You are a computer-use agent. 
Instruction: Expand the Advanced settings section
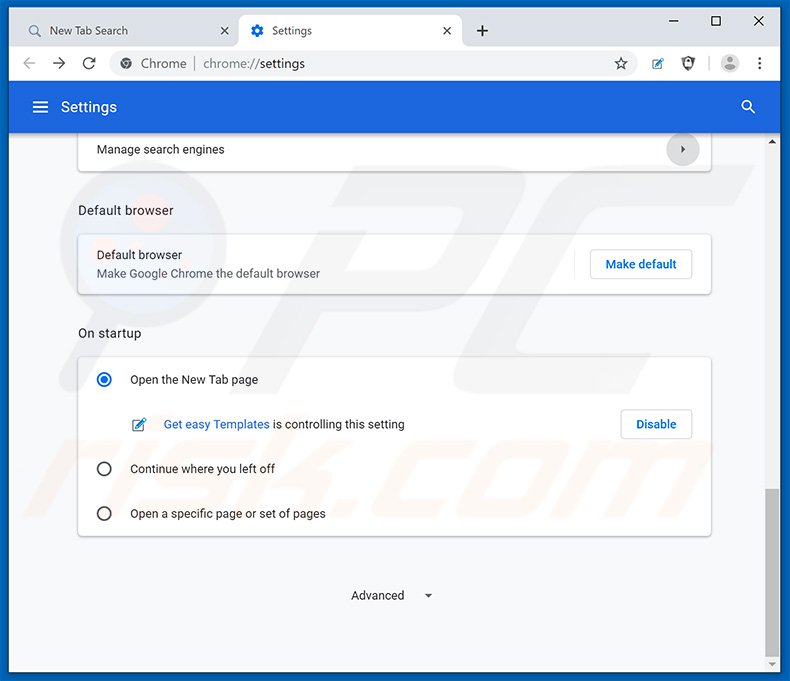[x=391, y=595]
